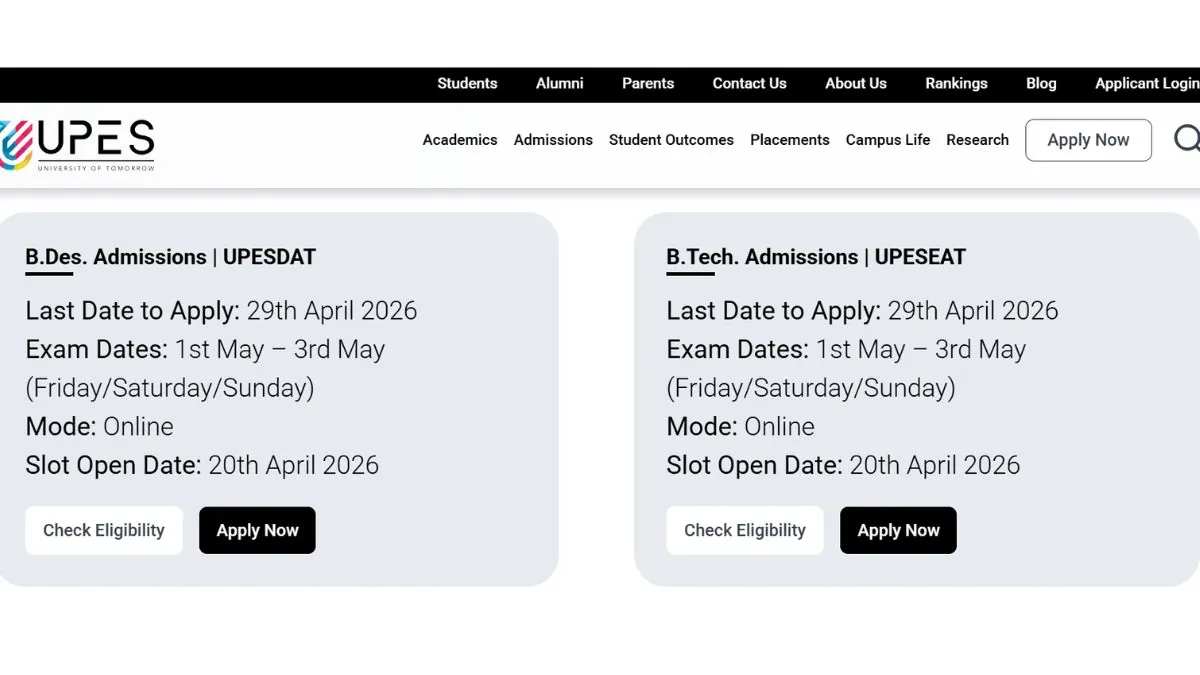
Task: Open the Campus Life section
Action: [887, 140]
